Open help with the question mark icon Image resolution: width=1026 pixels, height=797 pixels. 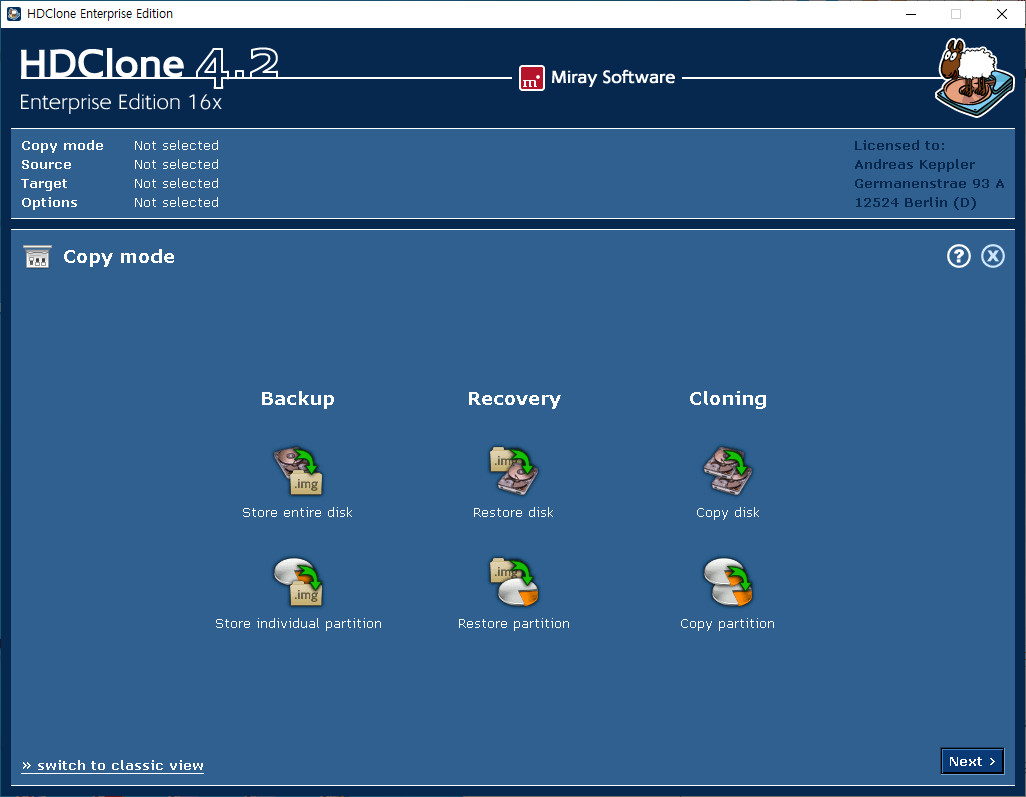tap(959, 256)
